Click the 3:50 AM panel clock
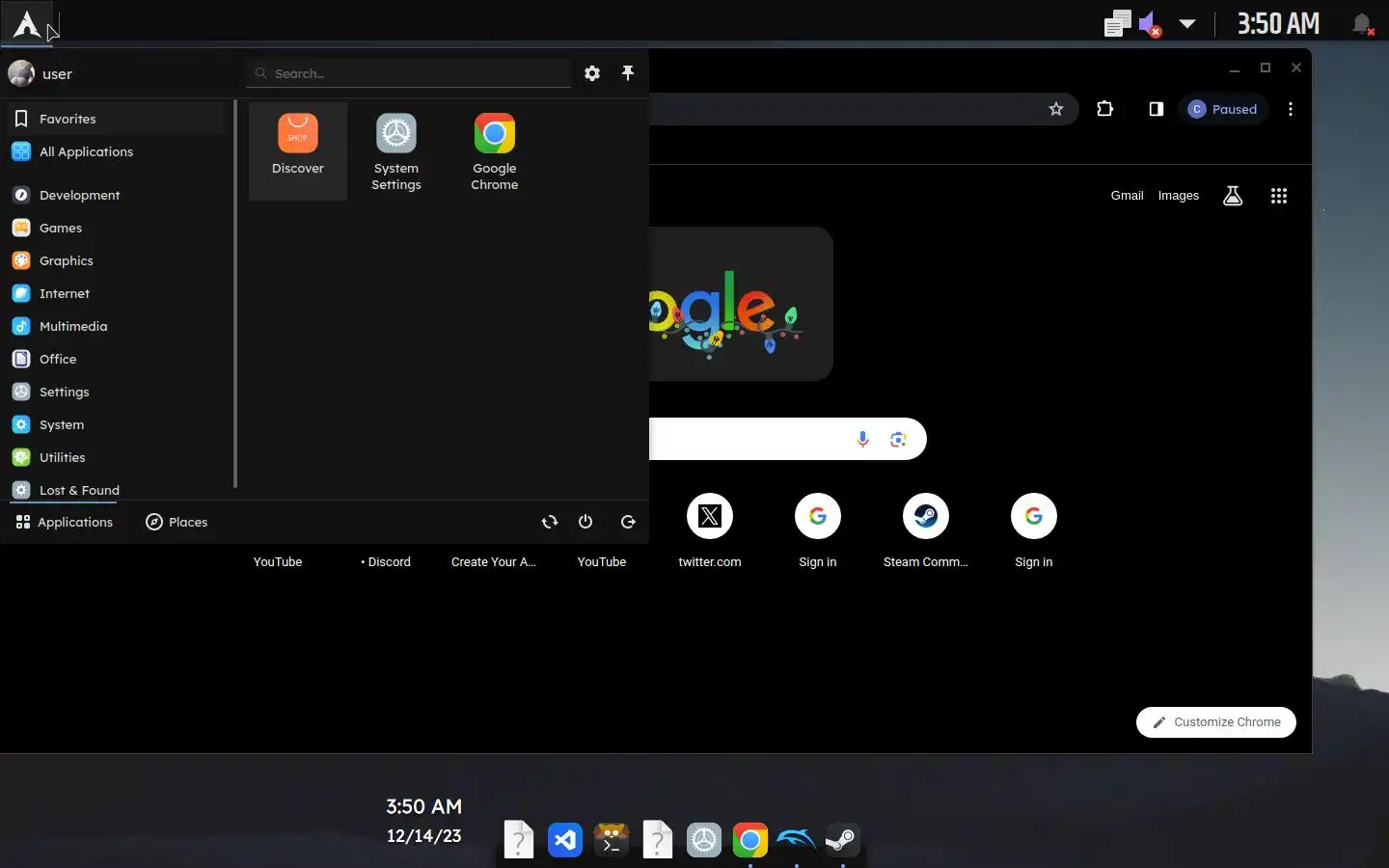Screen dimensions: 1389x868 (1278, 24)
